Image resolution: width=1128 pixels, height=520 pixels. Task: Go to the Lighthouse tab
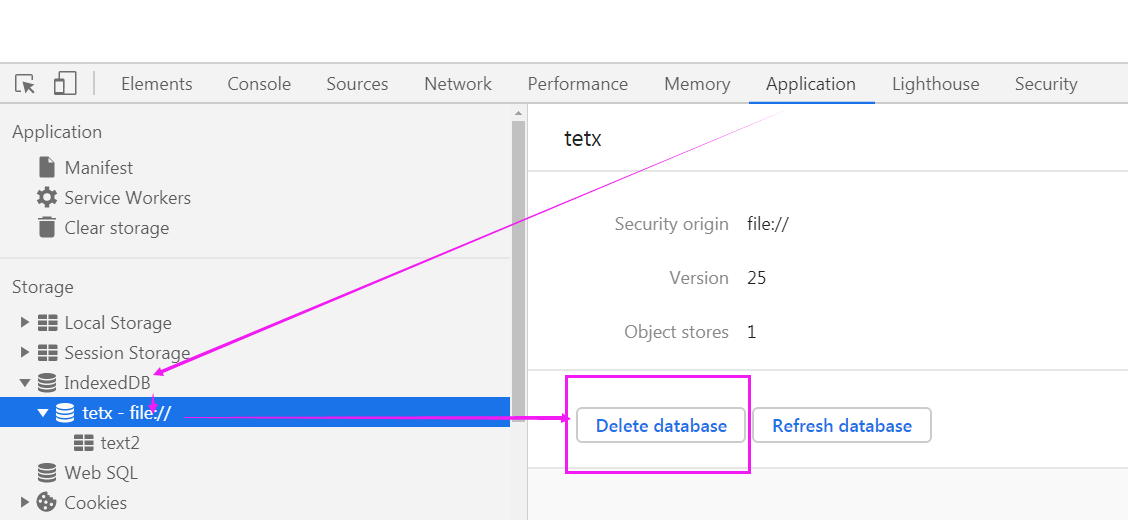click(935, 84)
